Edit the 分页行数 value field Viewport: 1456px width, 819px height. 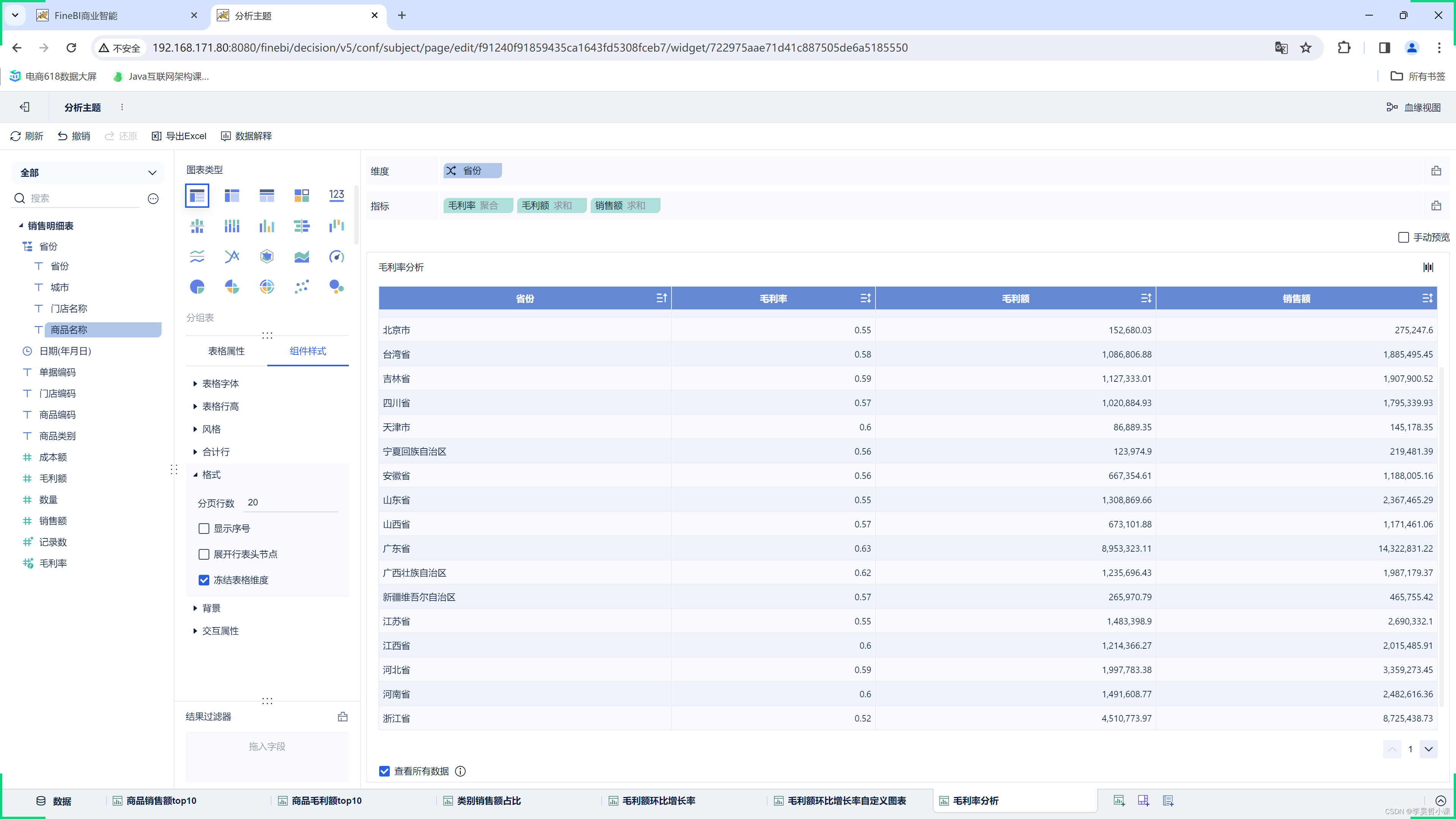click(290, 502)
